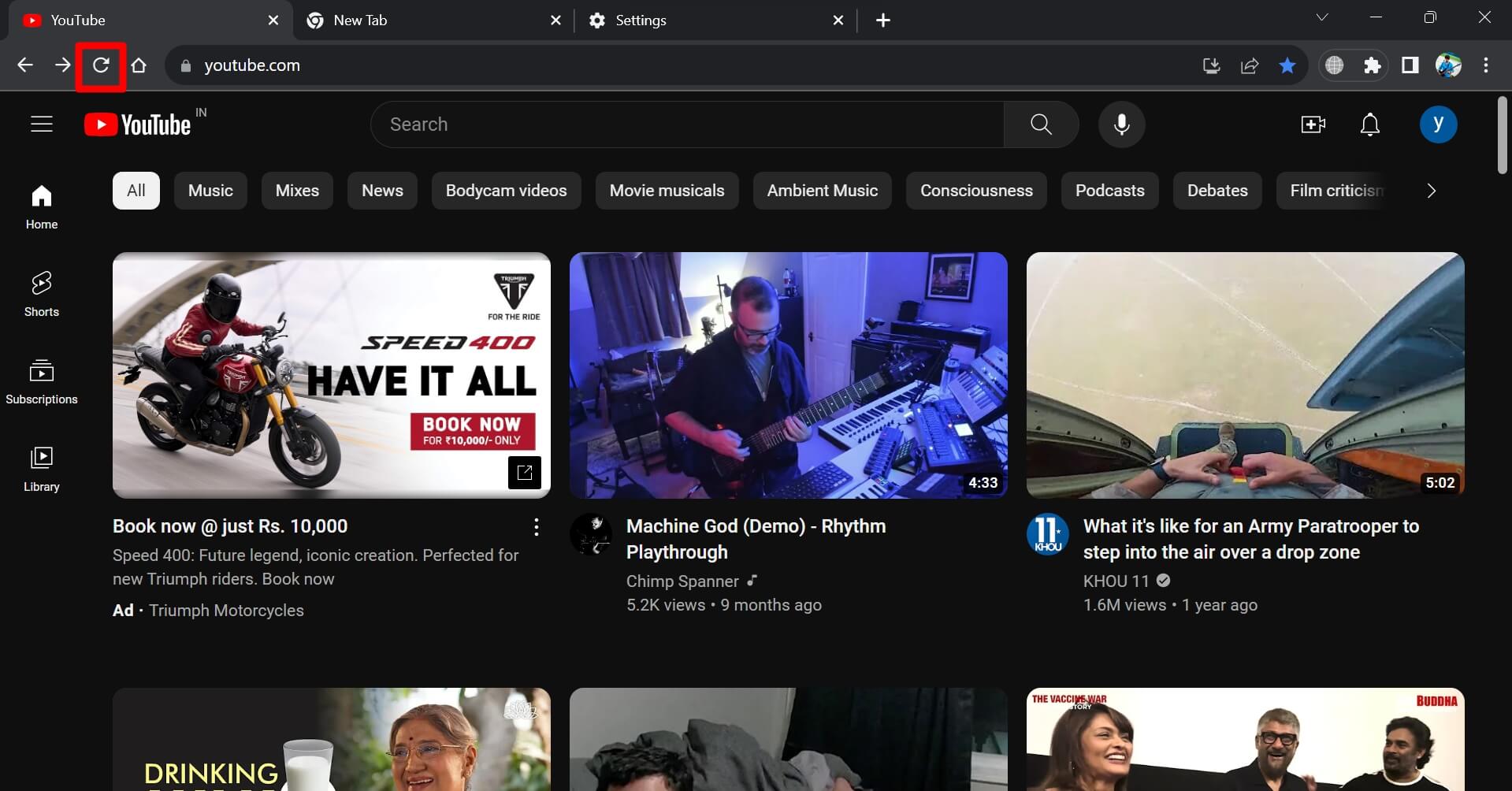Open the Create video upload icon
This screenshot has height=791, width=1512.
pos(1313,124)
